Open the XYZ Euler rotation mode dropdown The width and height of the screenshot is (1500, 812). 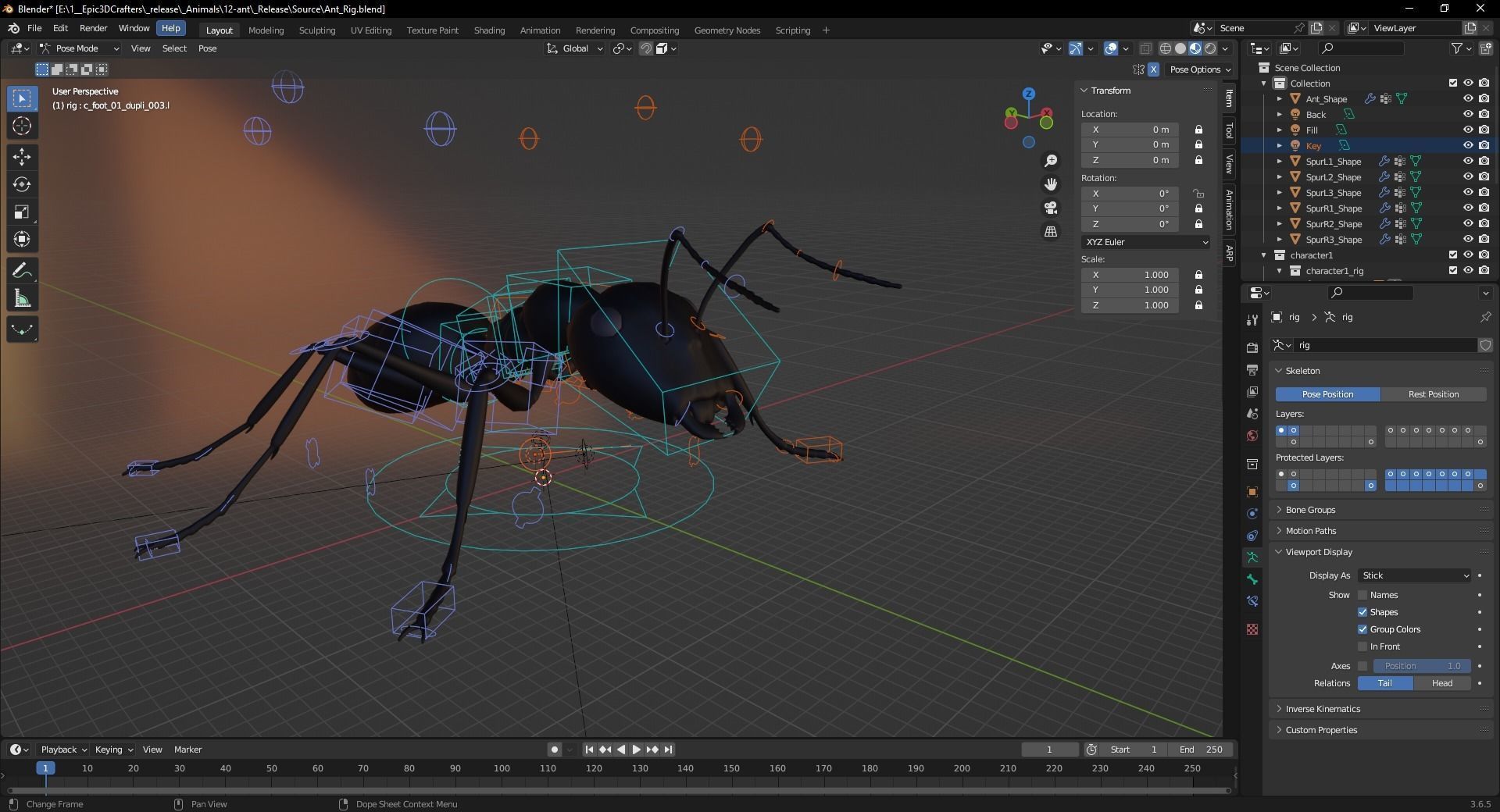(1146, 242)
